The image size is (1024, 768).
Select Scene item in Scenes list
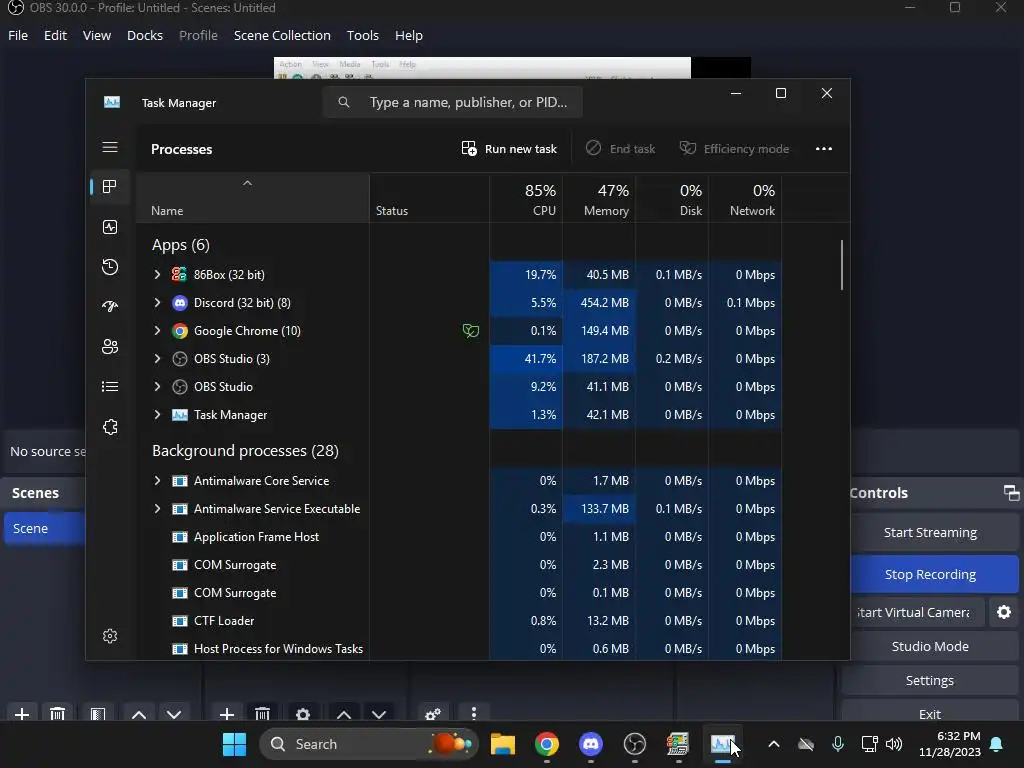pos(44,528)
